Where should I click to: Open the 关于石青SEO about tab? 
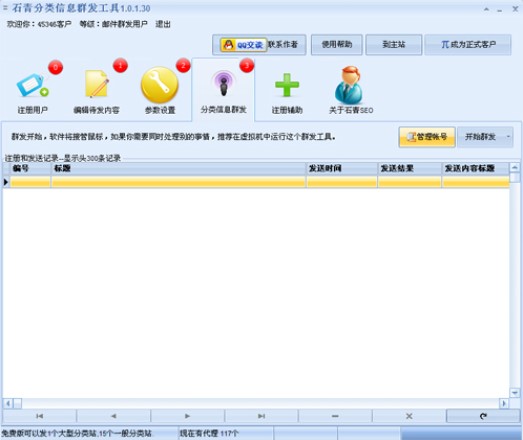(351, 90)
